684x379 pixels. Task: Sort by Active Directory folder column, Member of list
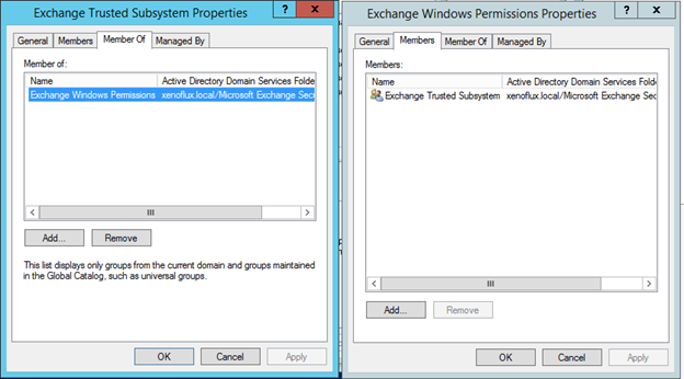[x=236, y=81]
